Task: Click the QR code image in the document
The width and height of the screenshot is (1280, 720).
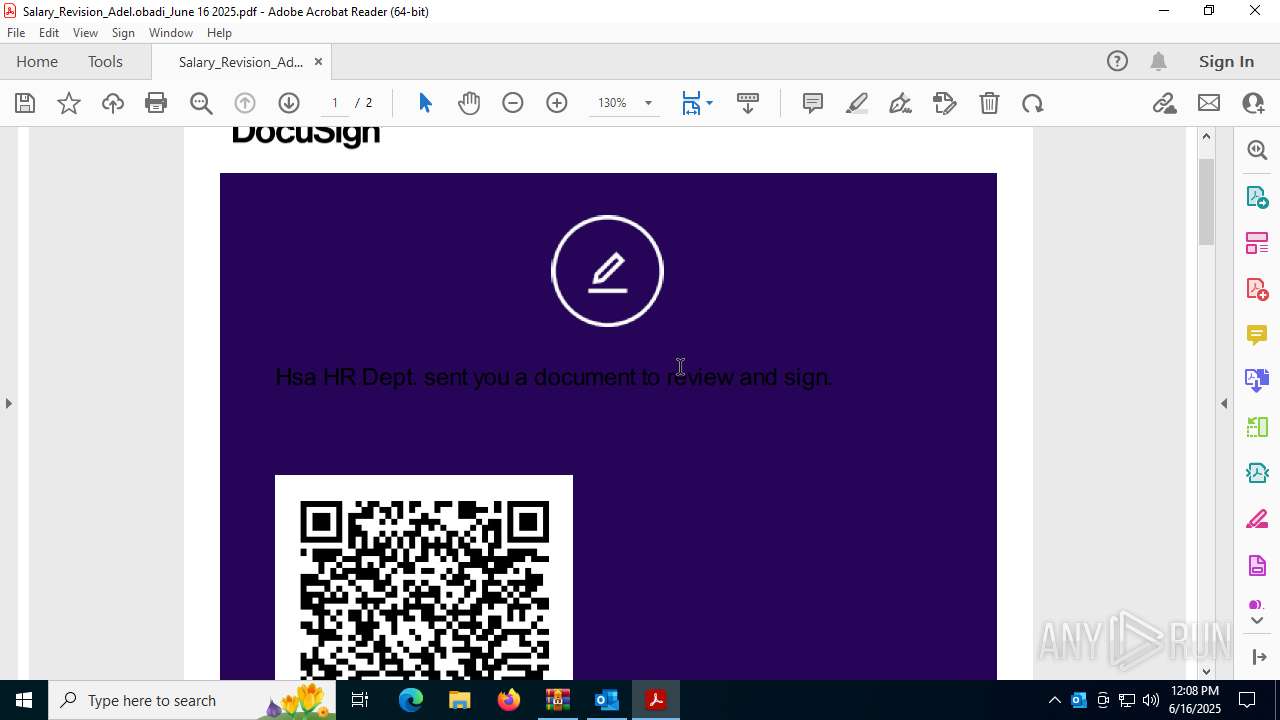Action: point(424,578)
